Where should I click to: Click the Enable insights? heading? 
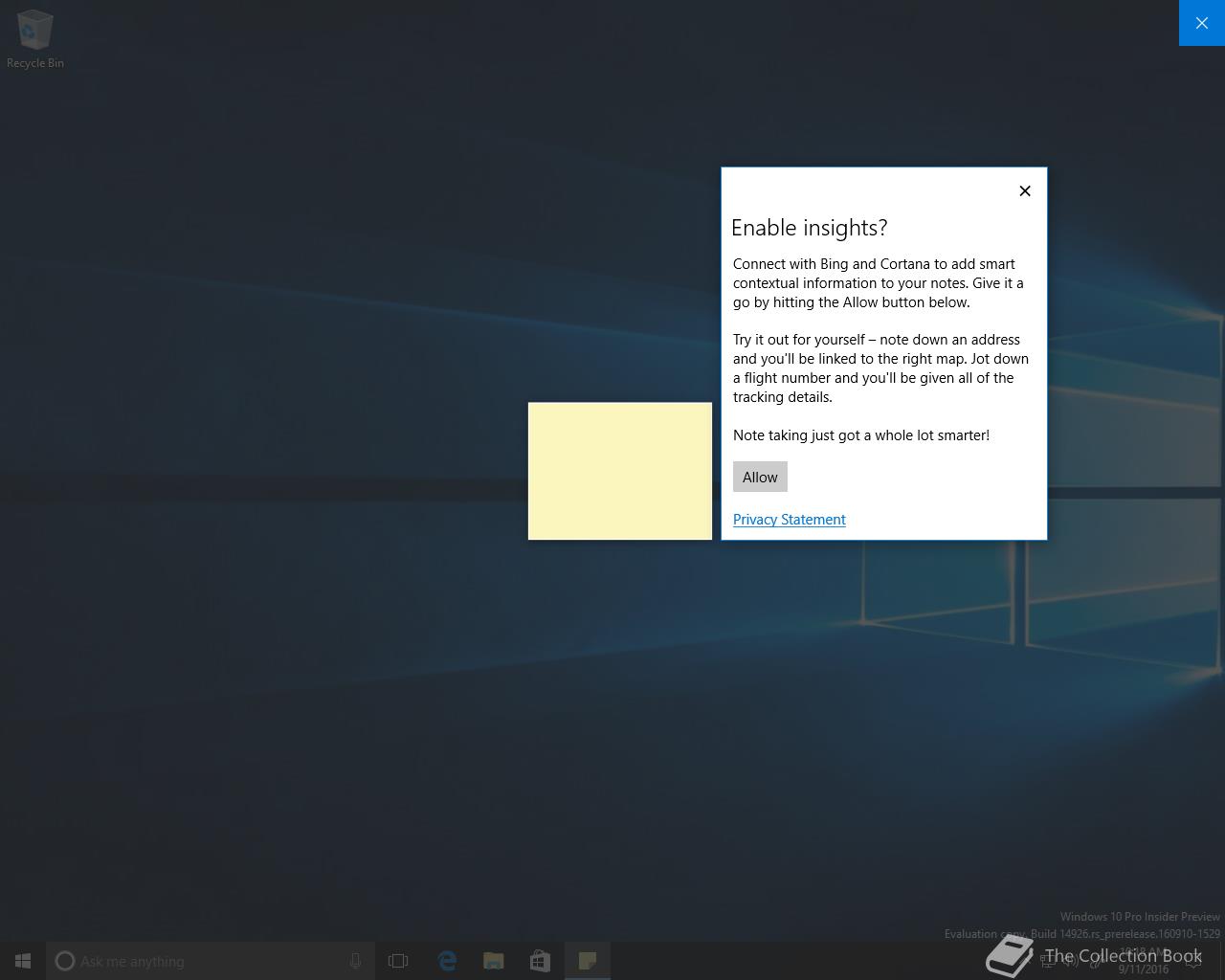[x=810, y=228]
